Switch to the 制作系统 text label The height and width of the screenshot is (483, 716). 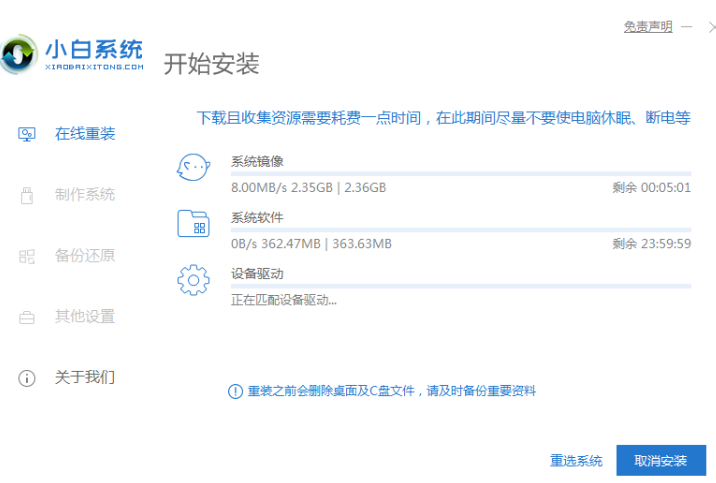[x=85, y=195]
